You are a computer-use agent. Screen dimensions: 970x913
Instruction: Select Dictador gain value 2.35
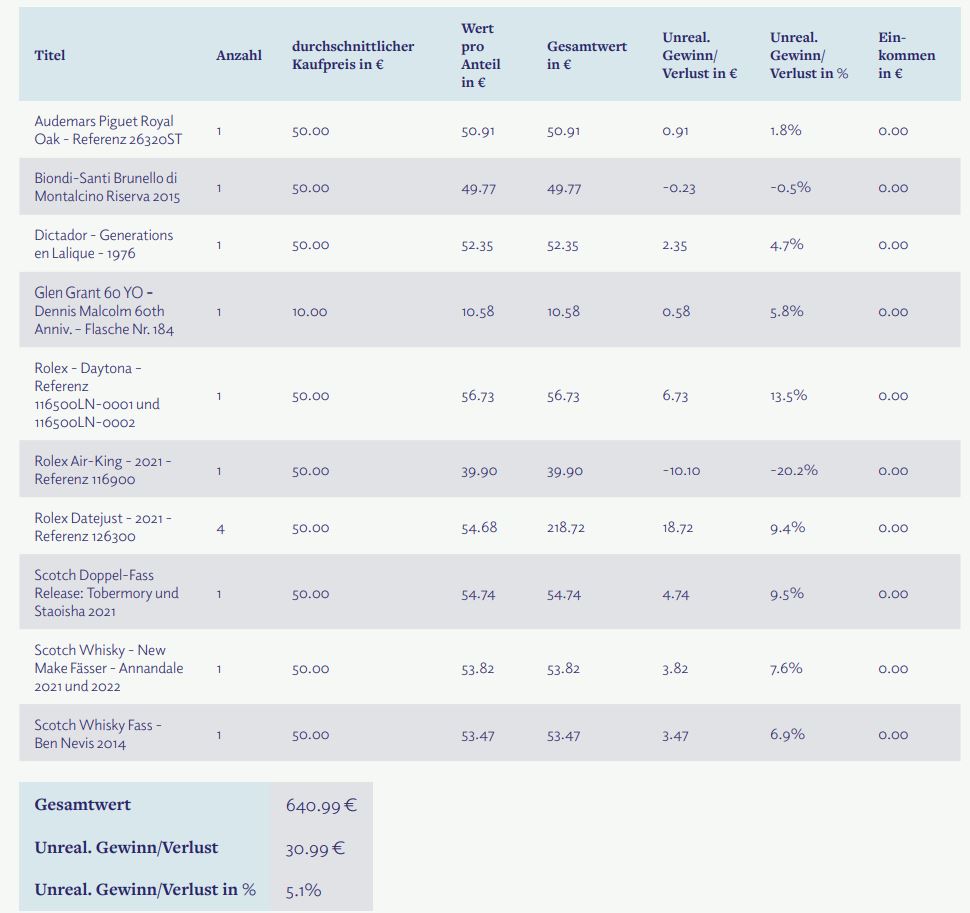(674, 245)
